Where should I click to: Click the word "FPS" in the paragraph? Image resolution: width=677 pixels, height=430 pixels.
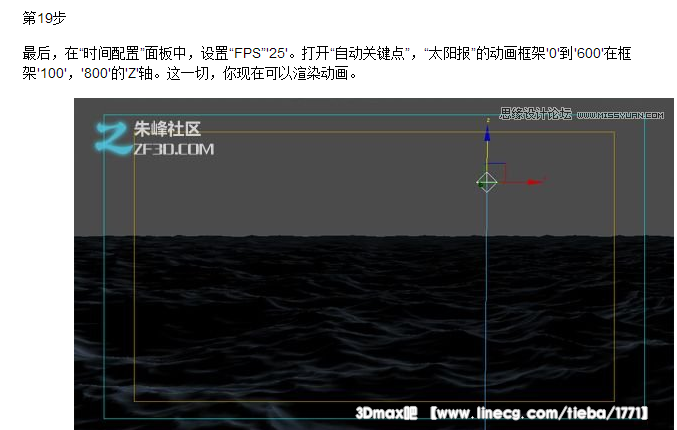coord(248,54)
